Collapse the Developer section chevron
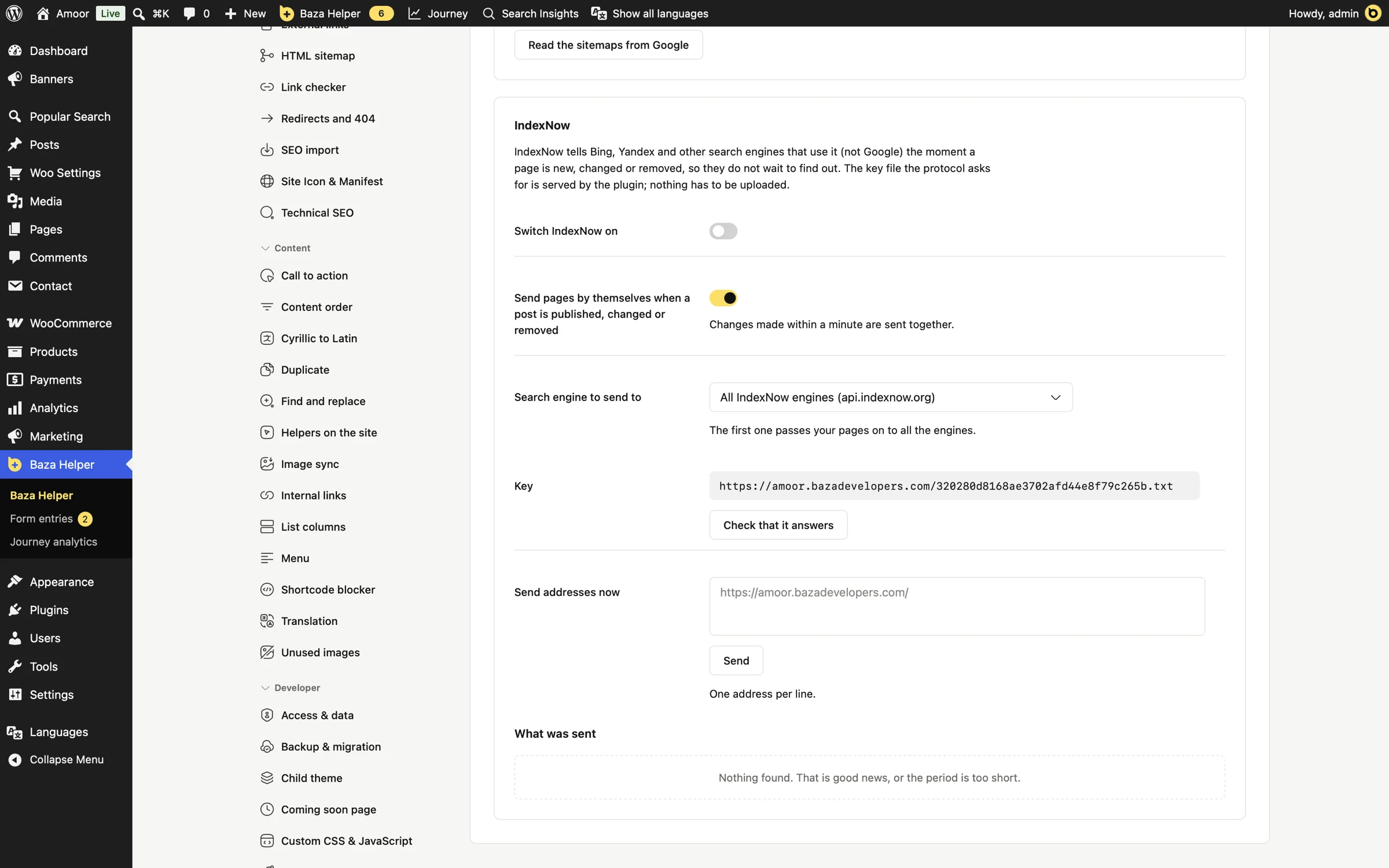 click(x=265, y=687)
